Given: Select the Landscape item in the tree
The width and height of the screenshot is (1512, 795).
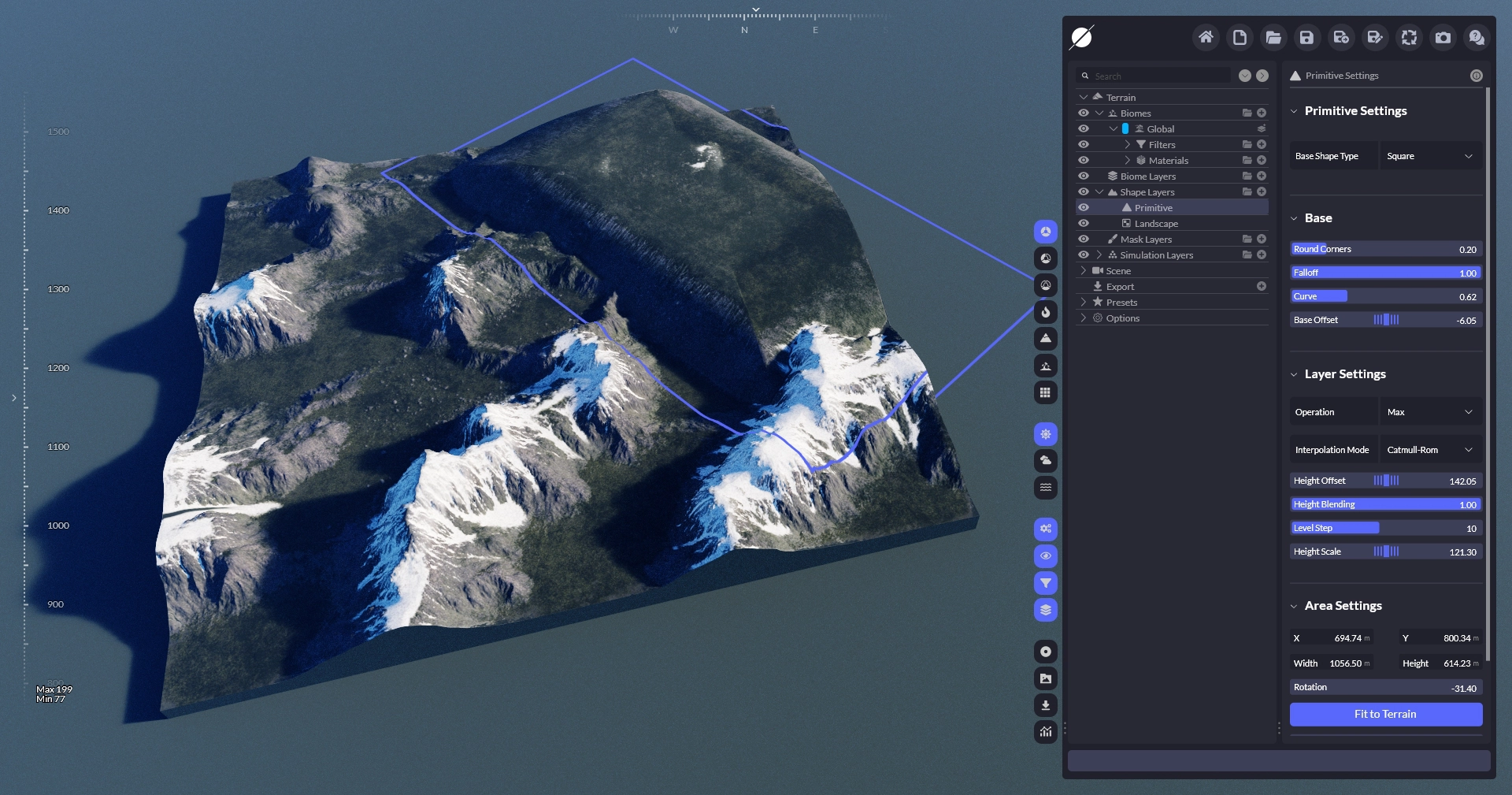Looking at the screenshot, I should pyautogui.click(x=1156, y=224).
